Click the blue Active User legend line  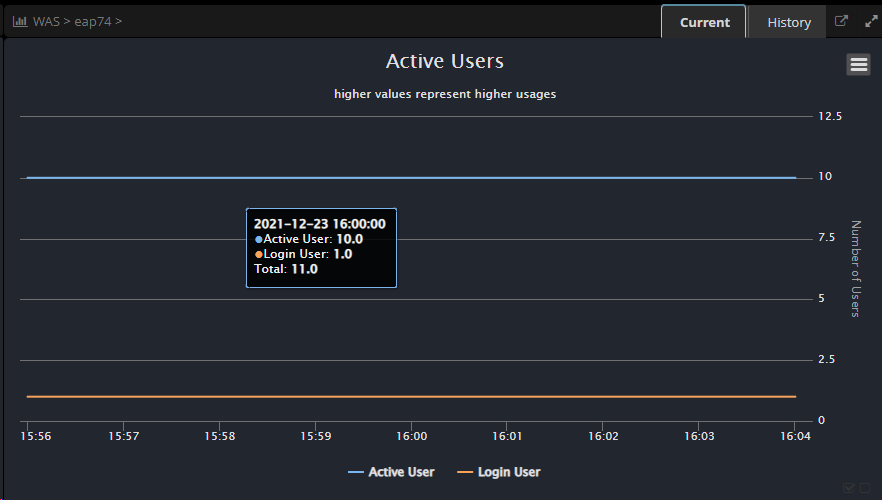(355, 472)
